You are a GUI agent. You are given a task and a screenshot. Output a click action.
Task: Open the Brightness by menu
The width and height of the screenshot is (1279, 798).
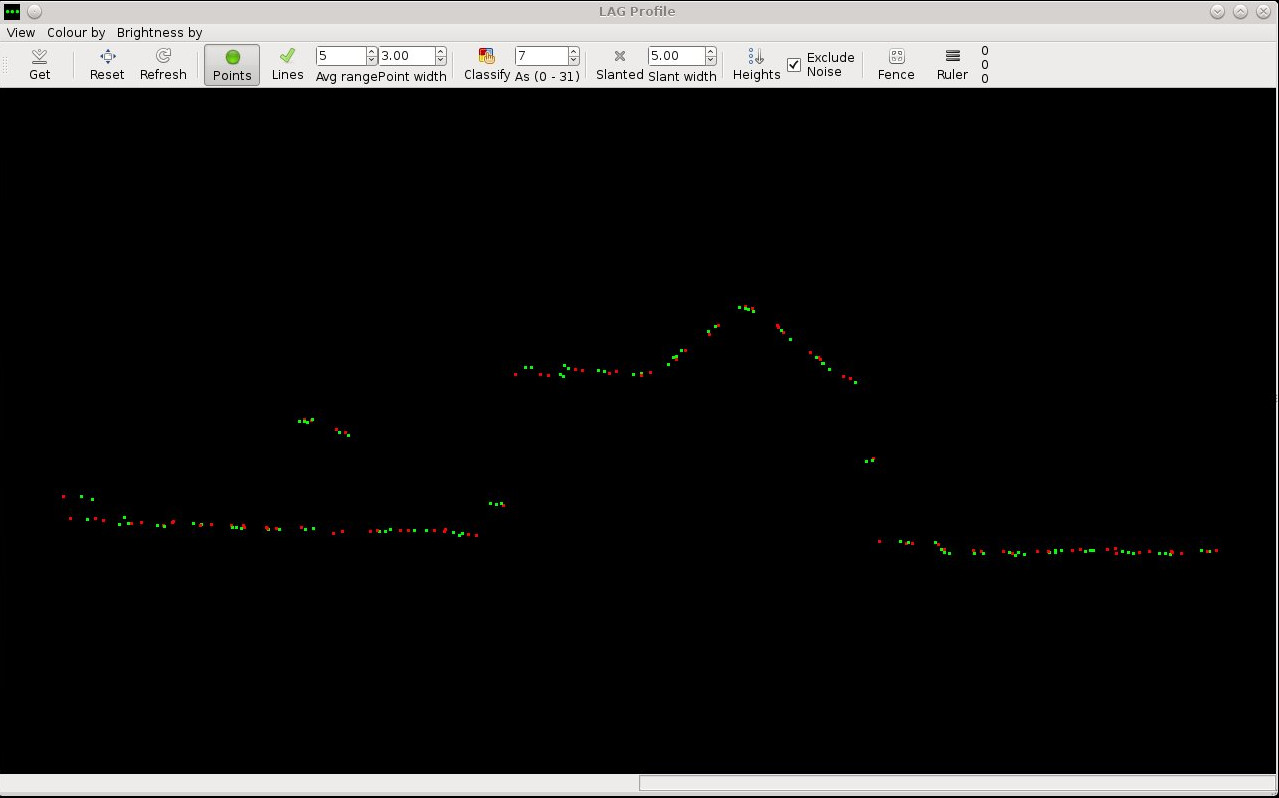pyautogui.click(x=160, y=32)
